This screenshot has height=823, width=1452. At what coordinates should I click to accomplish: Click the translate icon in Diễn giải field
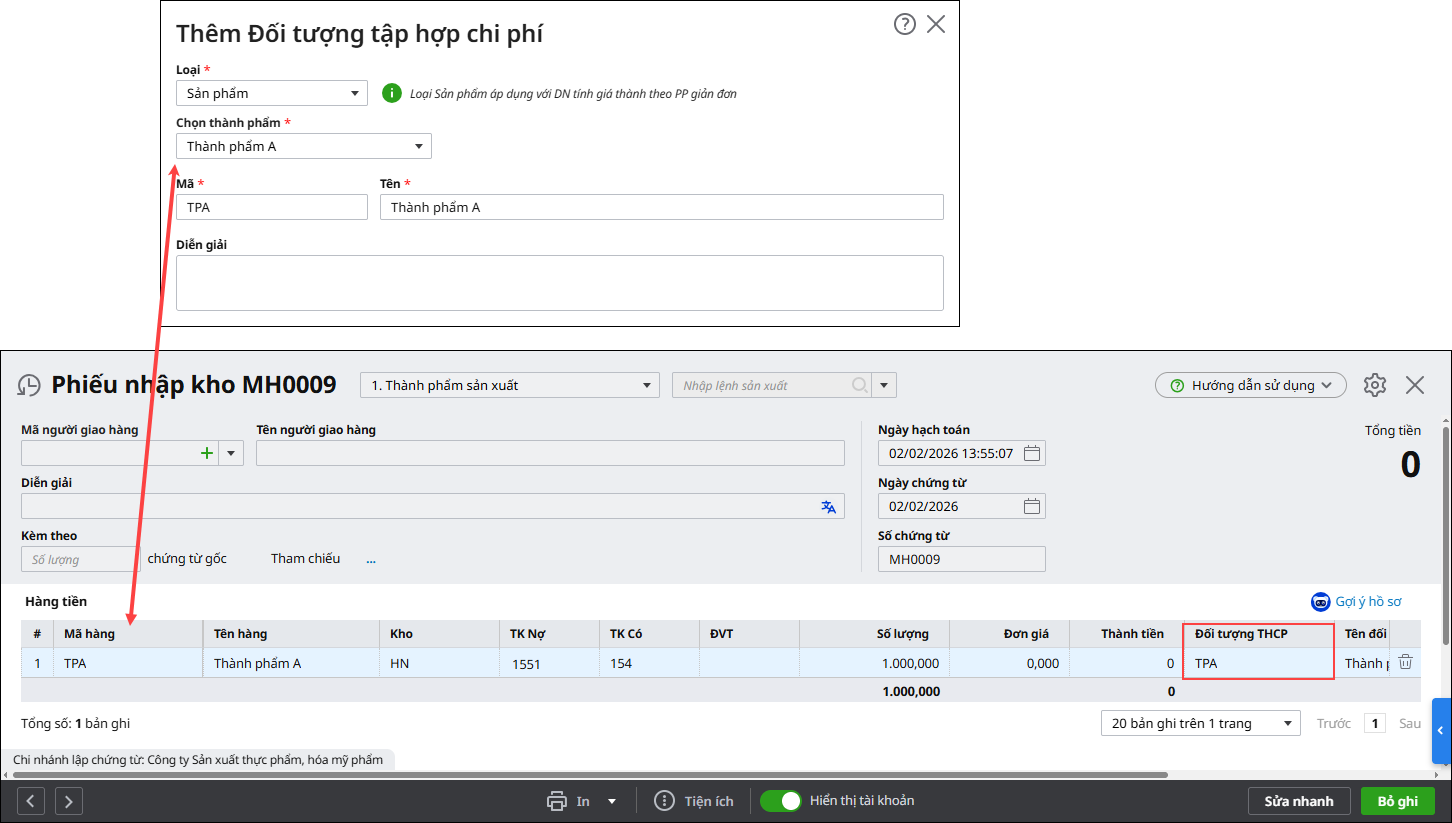click(828, 507)
